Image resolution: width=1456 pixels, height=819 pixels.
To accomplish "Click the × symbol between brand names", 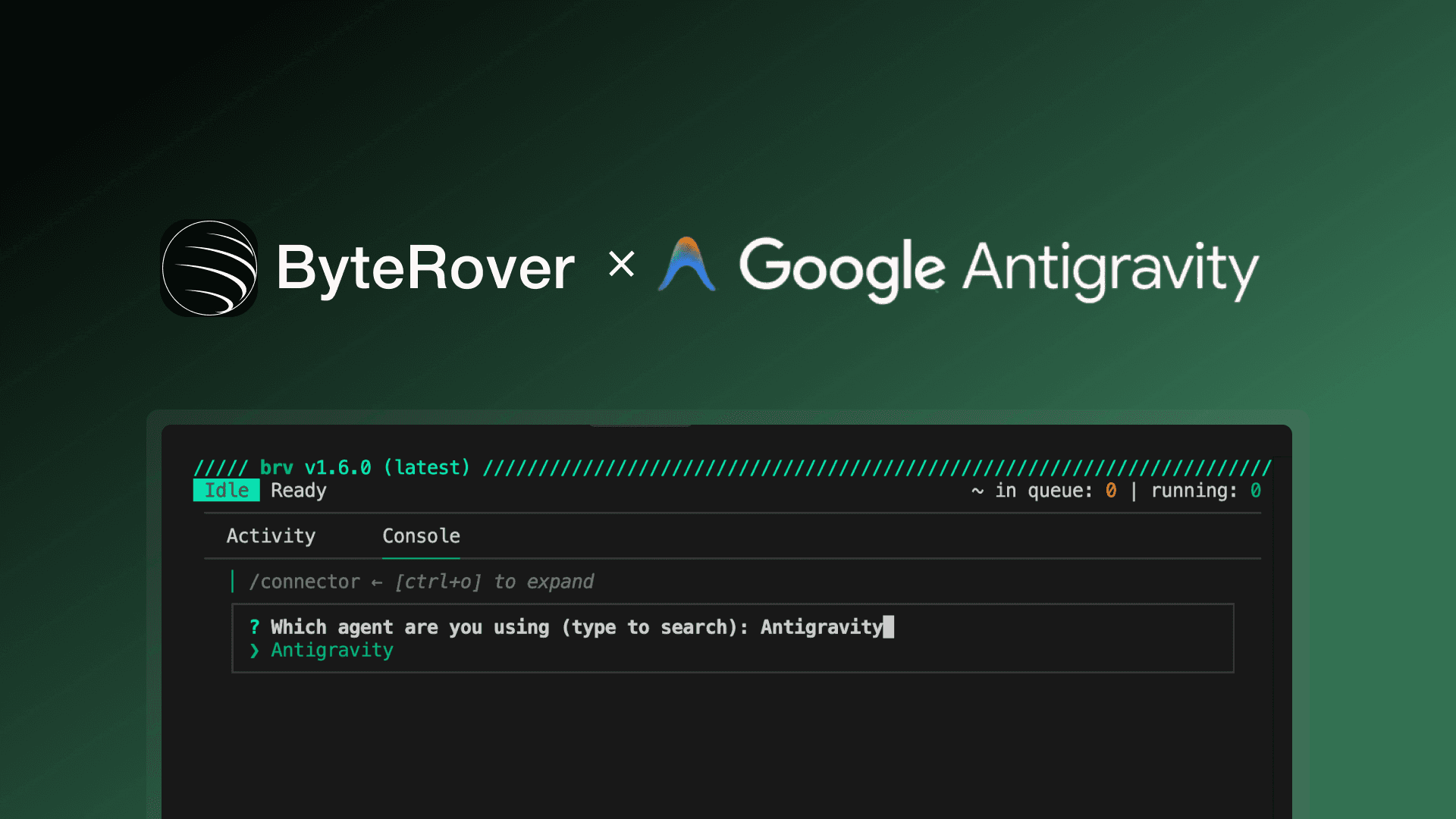I will tap(621, 265).
